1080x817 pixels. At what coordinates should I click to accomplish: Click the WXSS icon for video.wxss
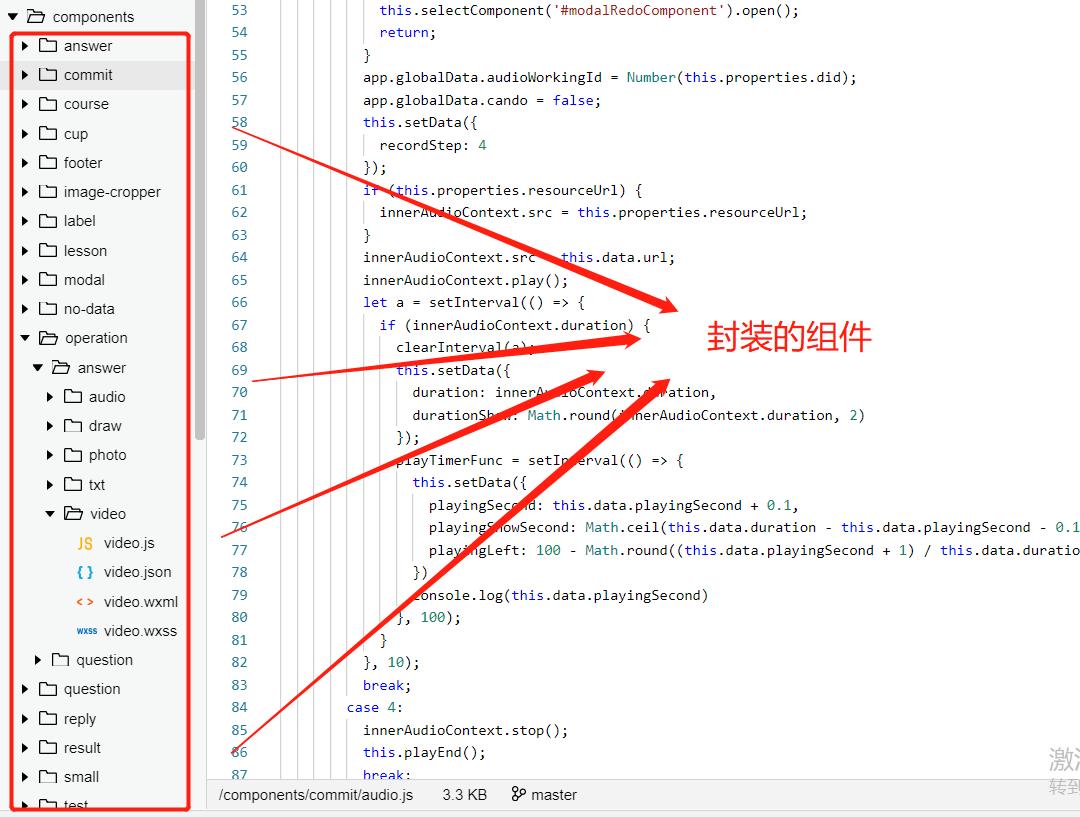click(x=86, y=631)
